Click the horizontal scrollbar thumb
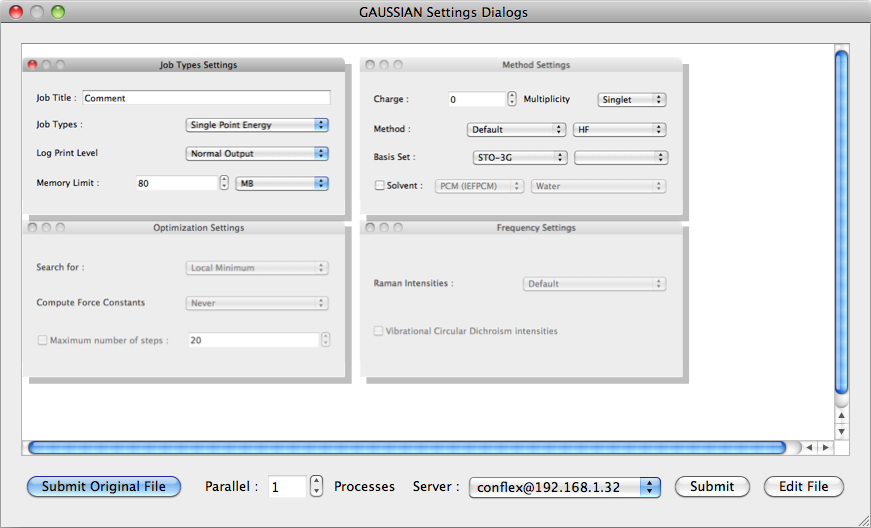 407,447
